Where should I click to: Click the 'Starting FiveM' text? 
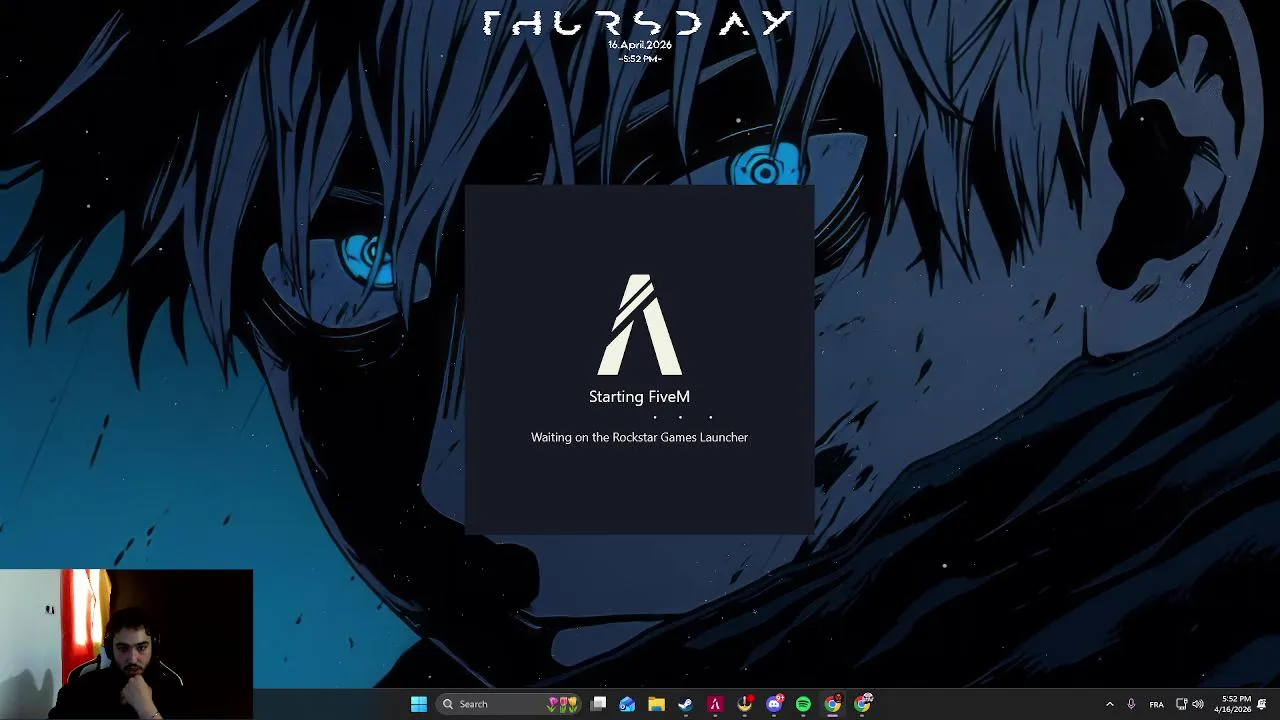639,397
